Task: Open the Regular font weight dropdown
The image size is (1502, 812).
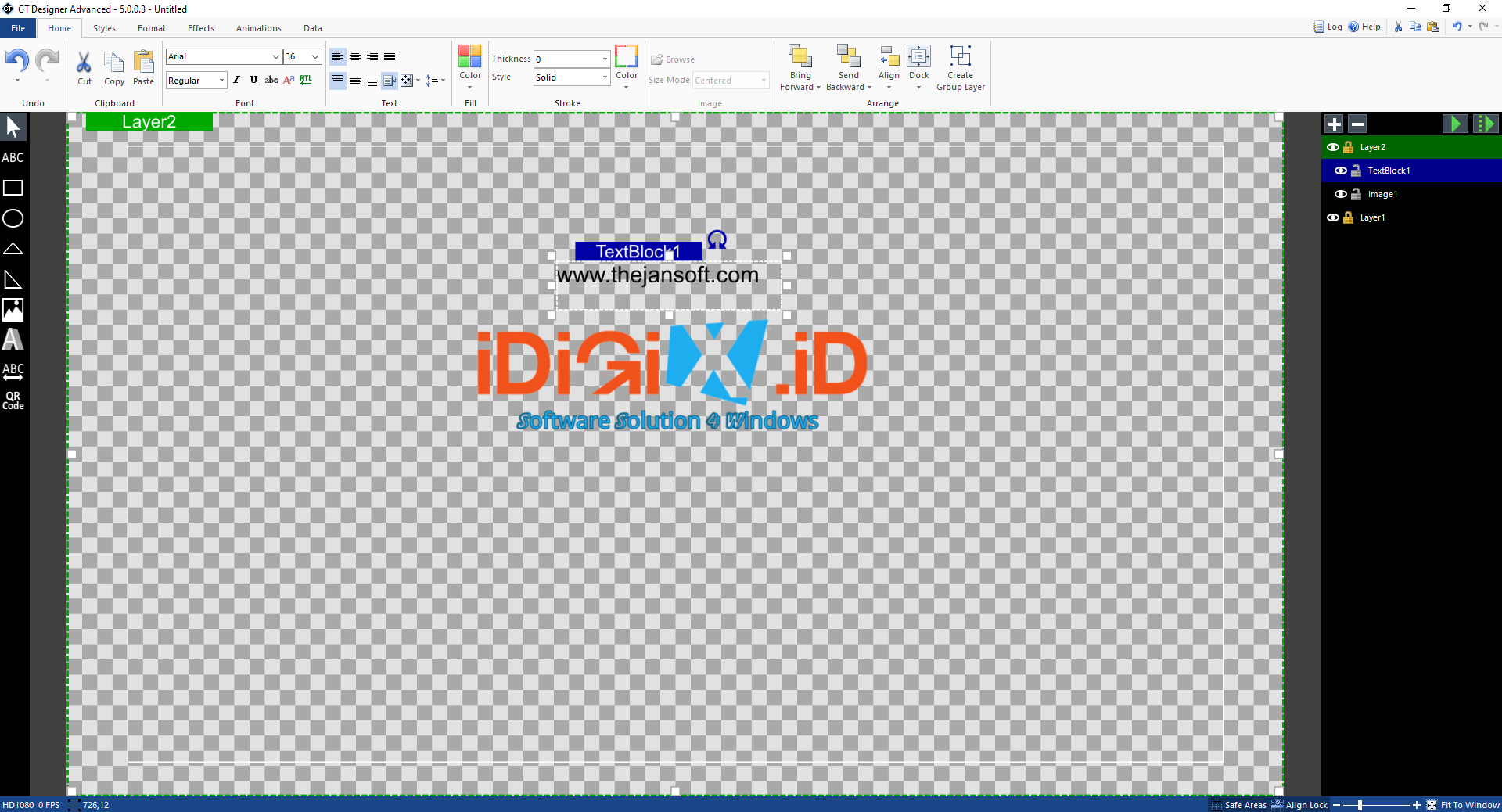Action: pos(221,81)
